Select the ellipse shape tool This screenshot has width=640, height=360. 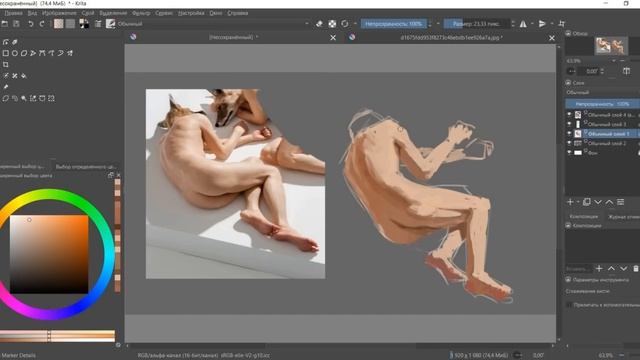(15, 53)
